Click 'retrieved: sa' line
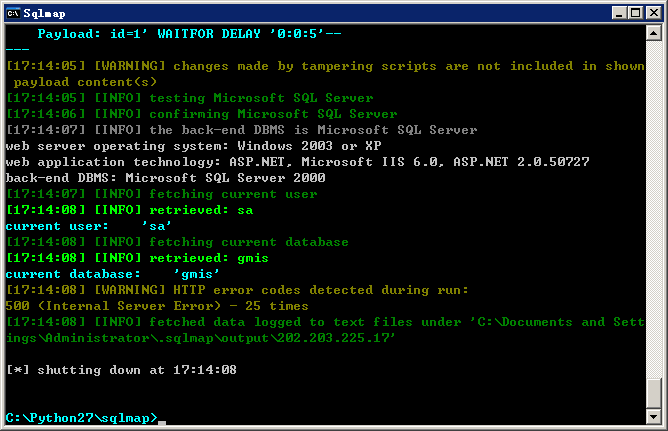This screenshot has height=431, width=668. point(130,210)
